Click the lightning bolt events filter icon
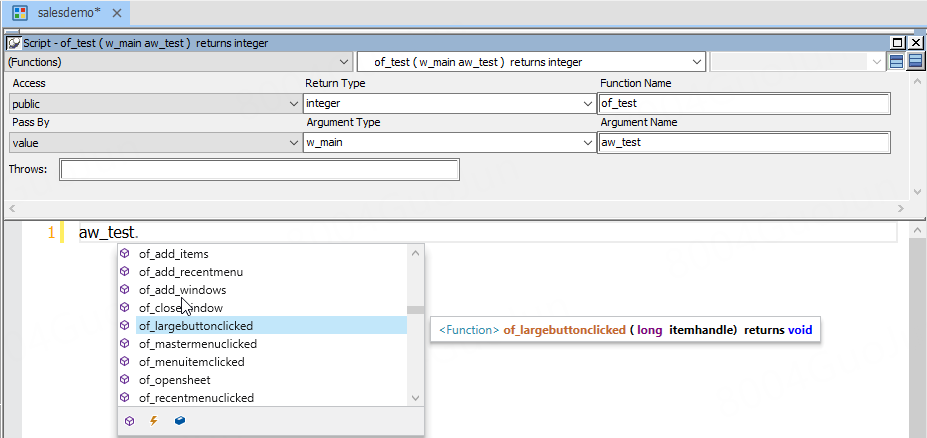Screen dimensions: 927x438 click(x=153, y=421)
